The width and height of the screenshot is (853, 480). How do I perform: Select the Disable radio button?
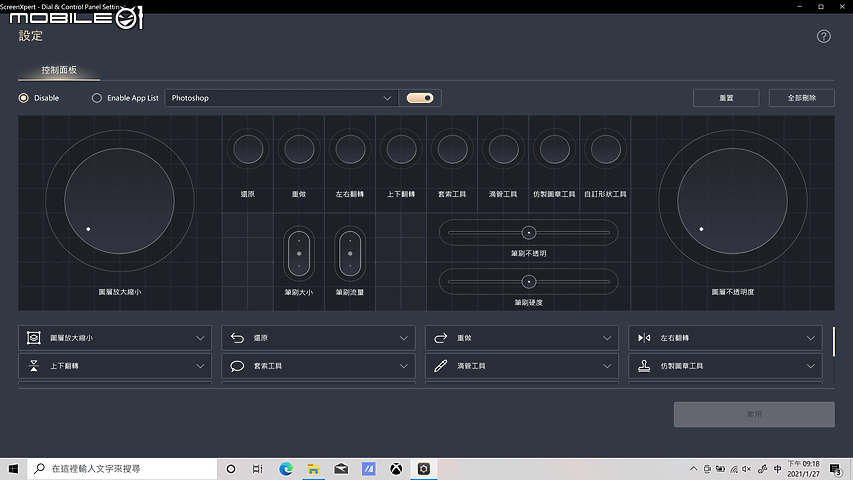coord(23,98)
